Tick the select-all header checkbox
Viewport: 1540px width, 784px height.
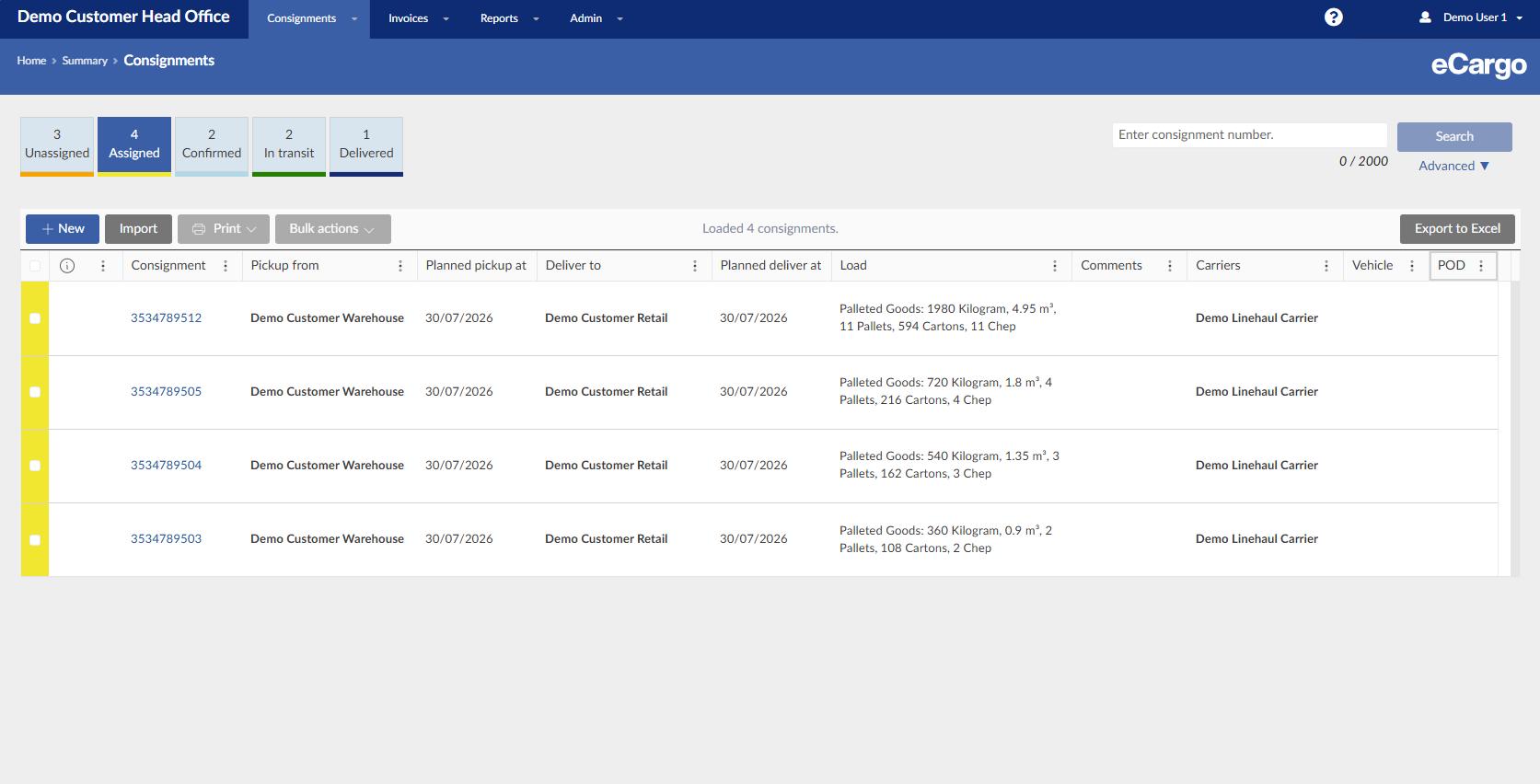click(x=35, y=266)
